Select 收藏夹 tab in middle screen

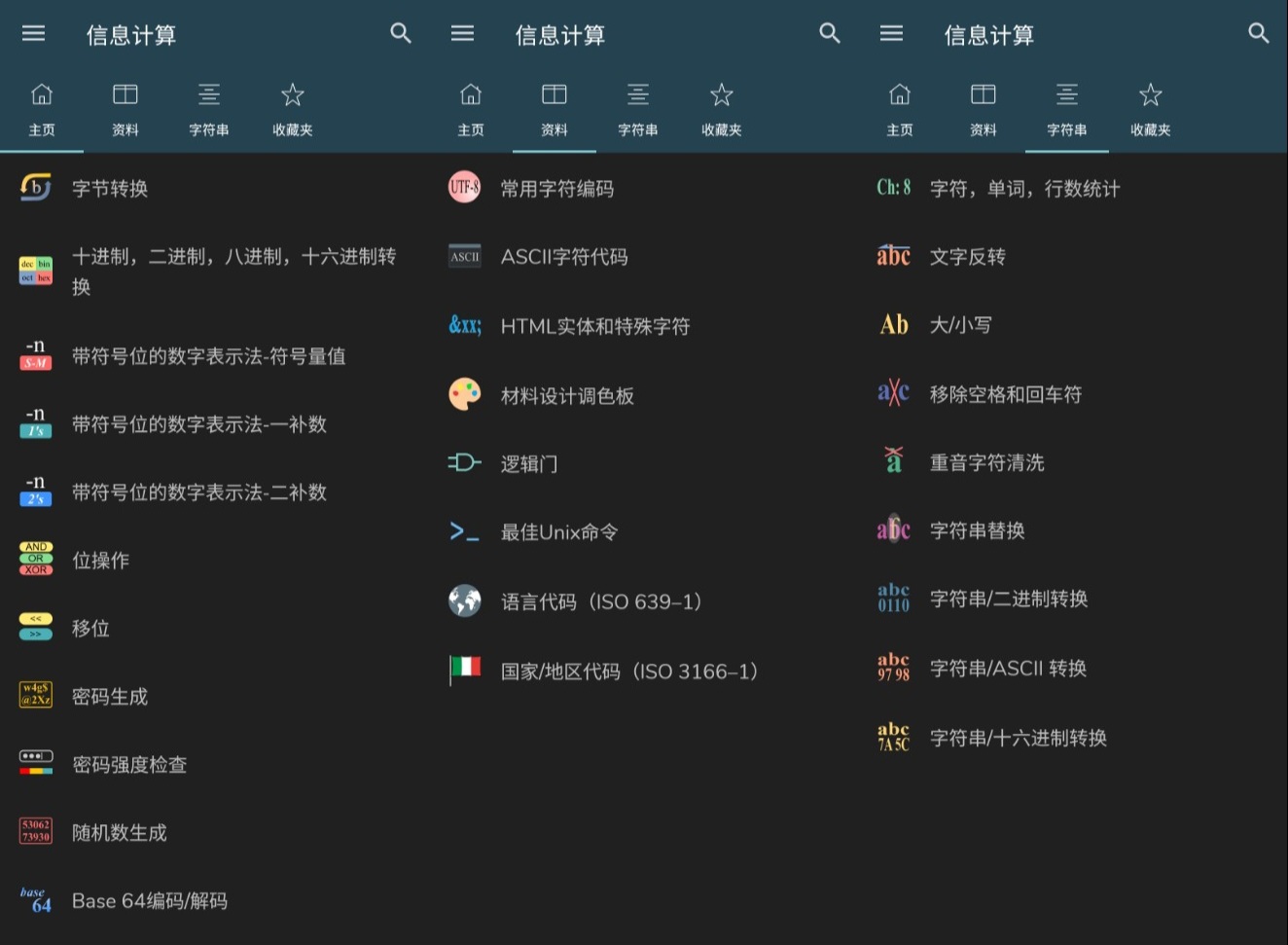coord(722,109)
